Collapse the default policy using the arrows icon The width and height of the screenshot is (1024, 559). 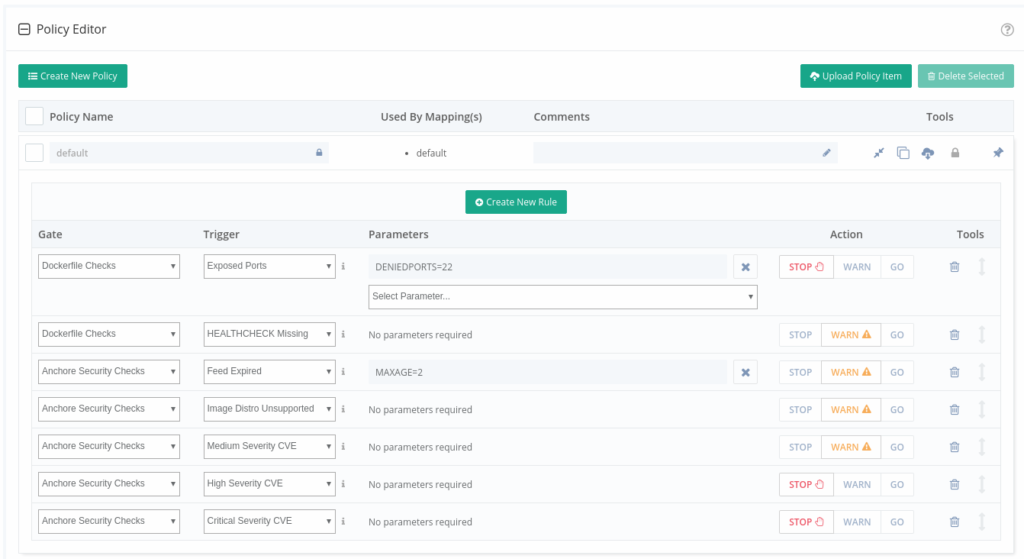click(878, 153)
